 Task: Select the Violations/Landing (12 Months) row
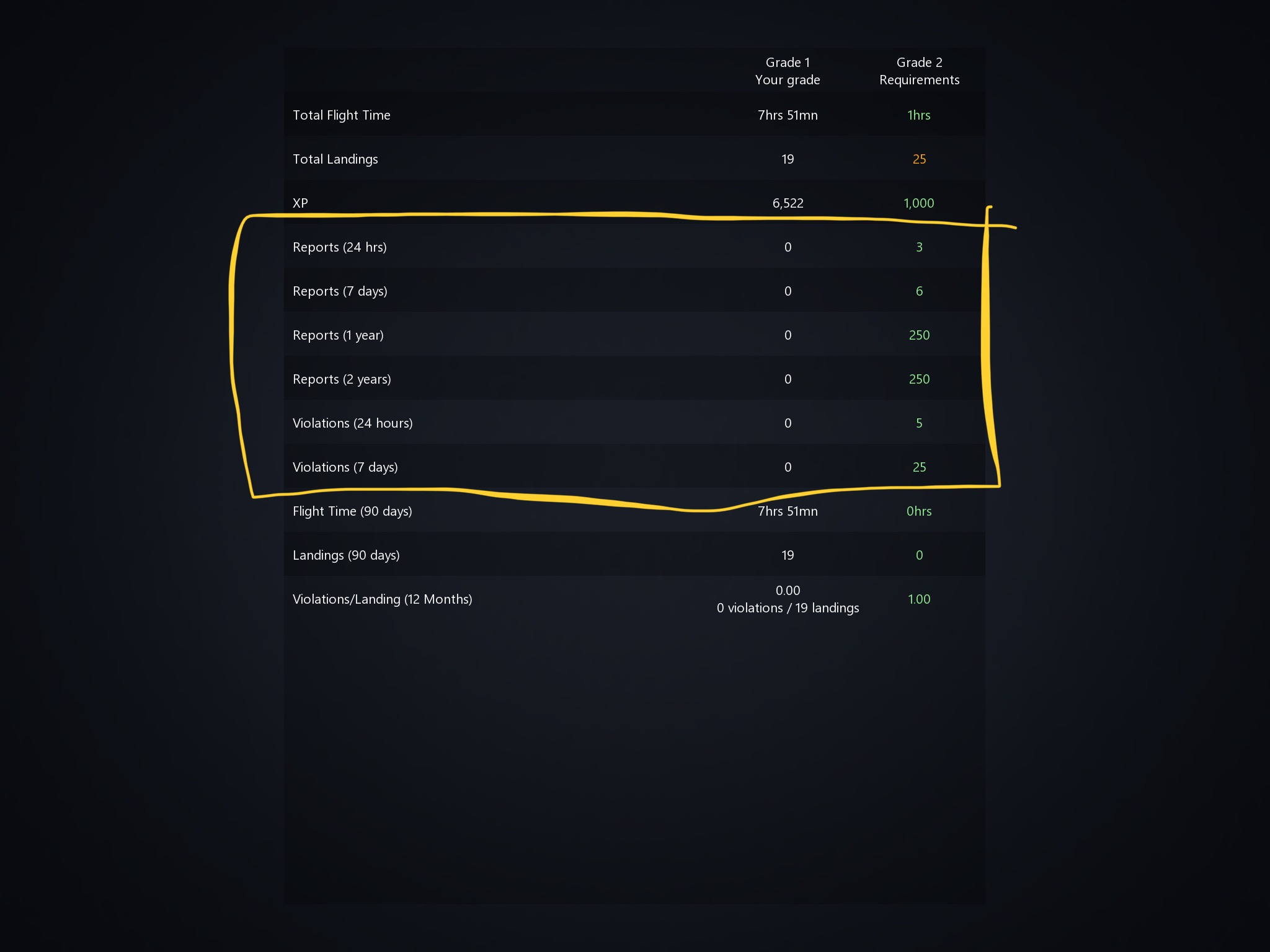pyautogui.click(x=634, y=599)
